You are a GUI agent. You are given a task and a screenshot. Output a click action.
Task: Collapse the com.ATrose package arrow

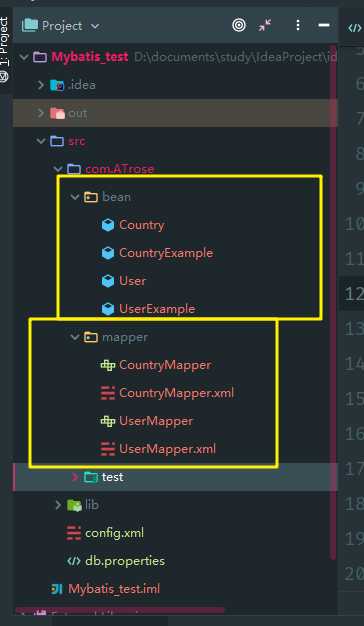59,169
